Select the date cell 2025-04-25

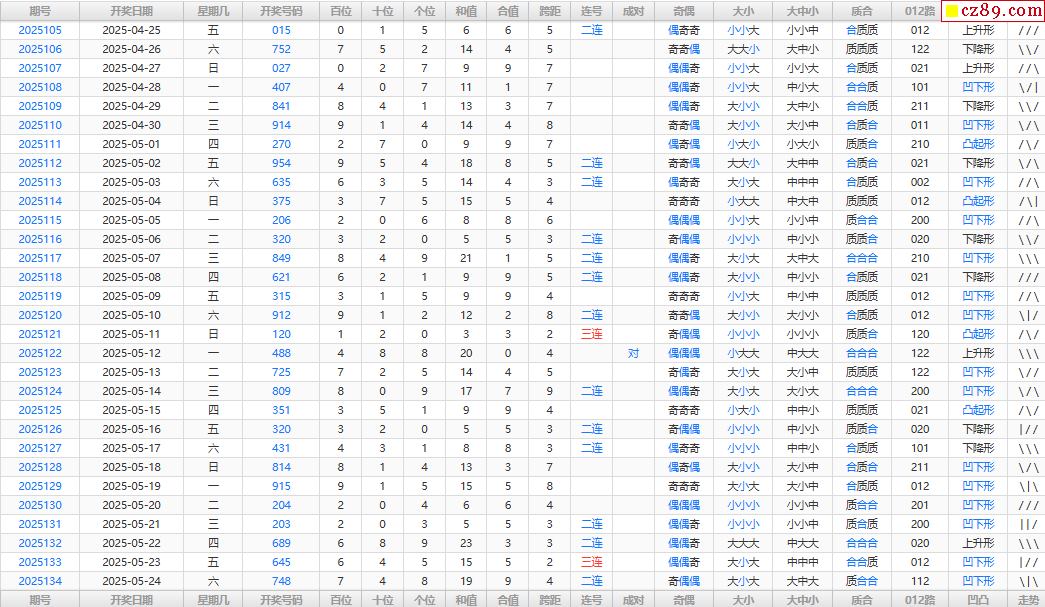click(x=131, y=30)
